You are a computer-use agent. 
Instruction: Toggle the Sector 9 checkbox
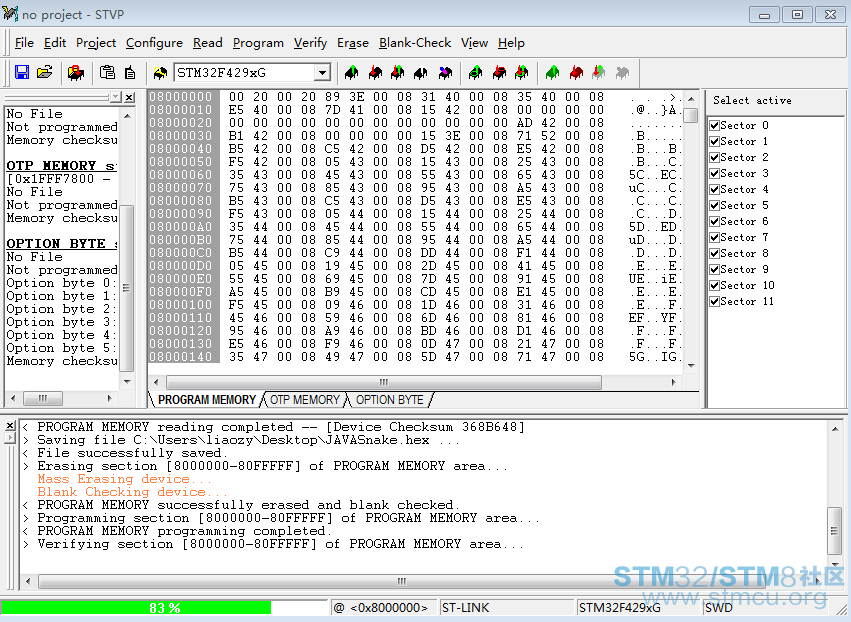tap(715, 269)
